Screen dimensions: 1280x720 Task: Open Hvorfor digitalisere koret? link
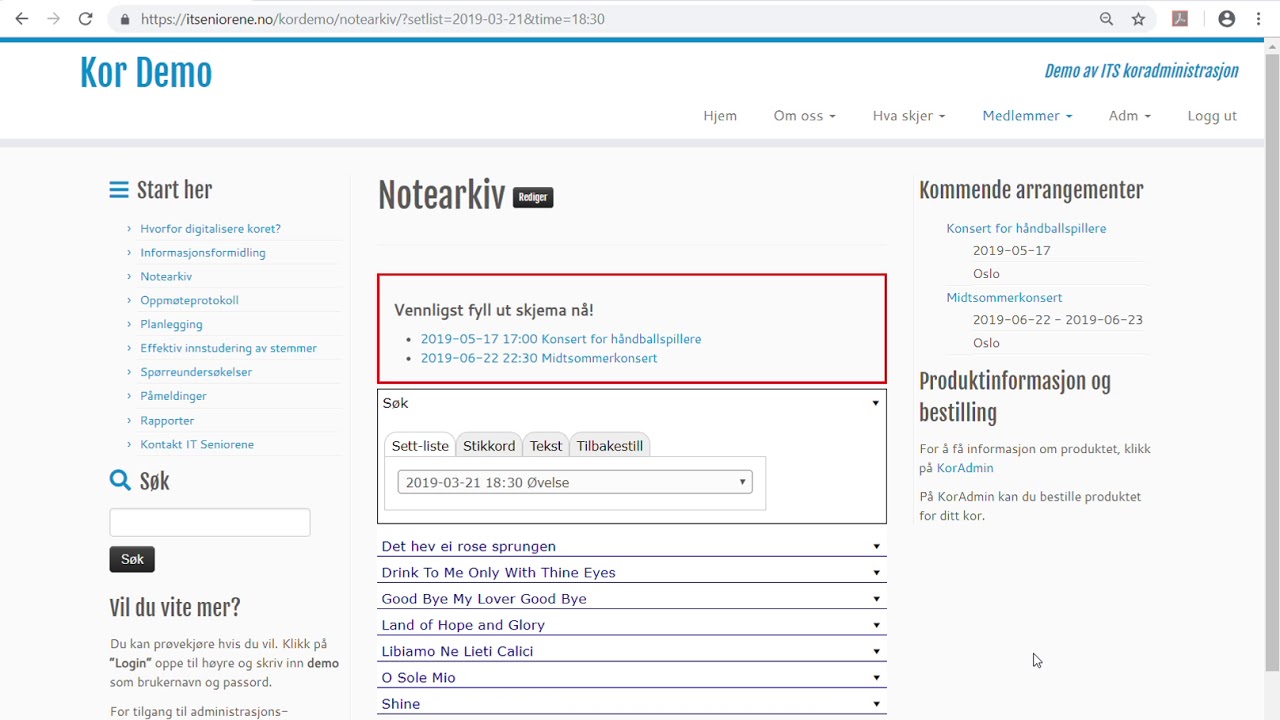click(210, 229)
